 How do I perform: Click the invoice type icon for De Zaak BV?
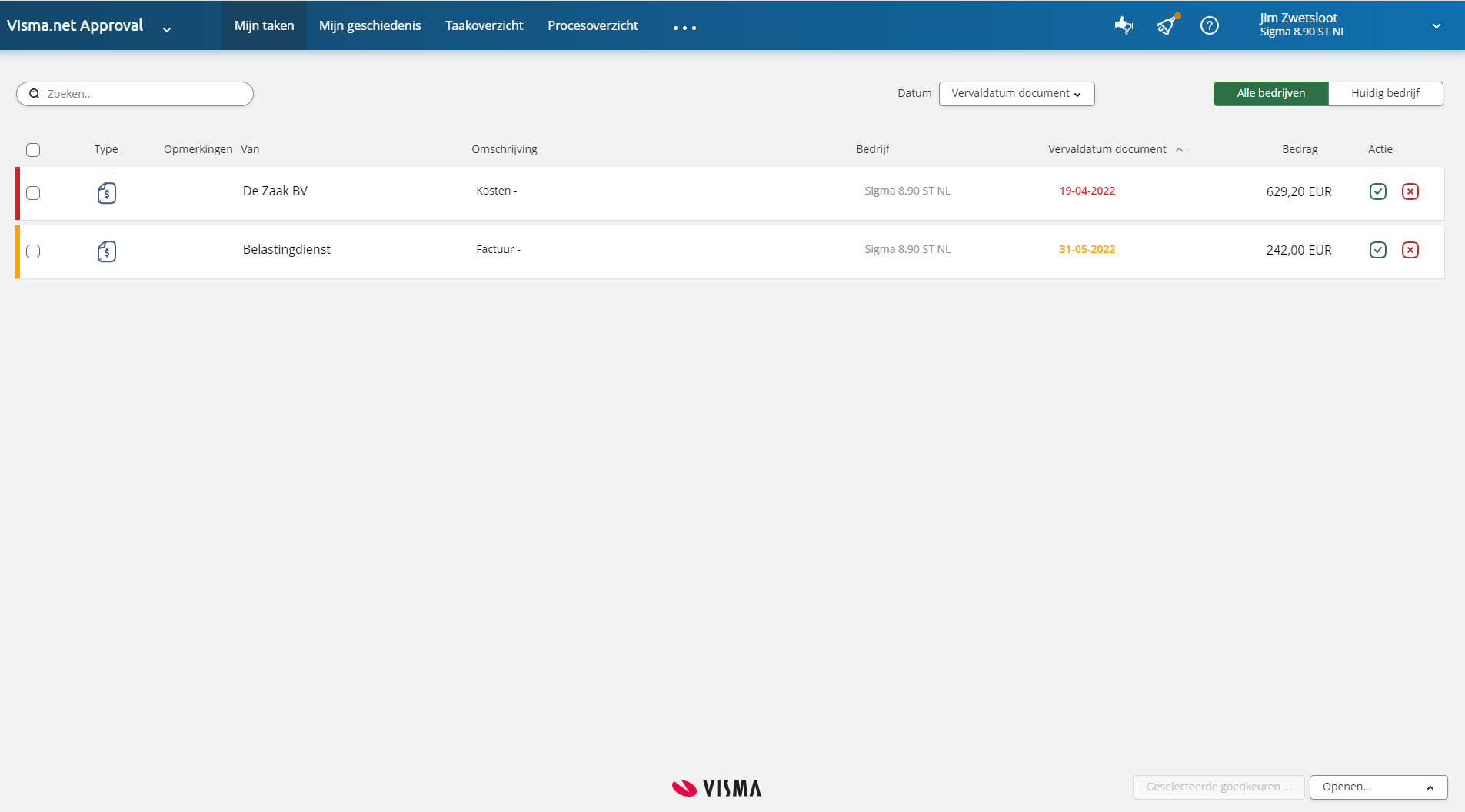coord(106,193)
